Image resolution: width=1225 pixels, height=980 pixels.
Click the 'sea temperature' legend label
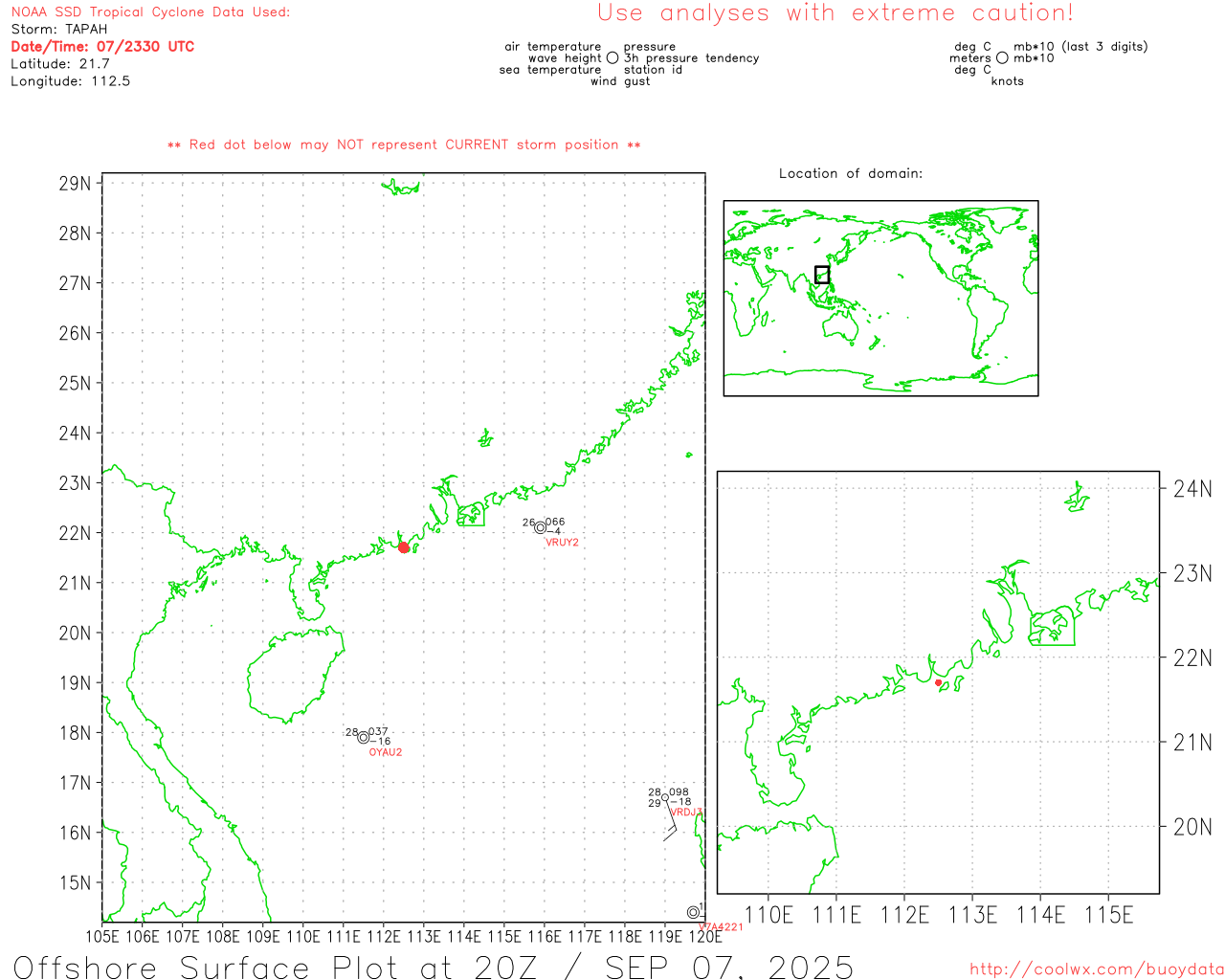pyautogui.click(x=550, y=70)
